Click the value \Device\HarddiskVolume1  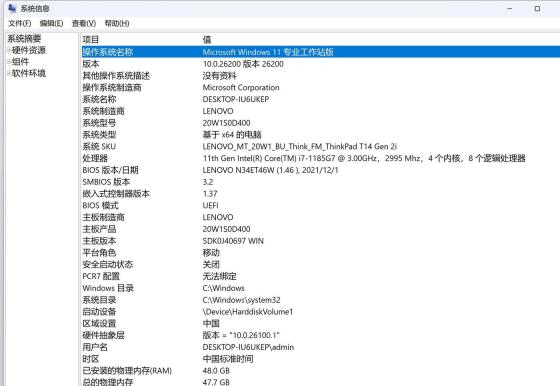pos(248,311)
